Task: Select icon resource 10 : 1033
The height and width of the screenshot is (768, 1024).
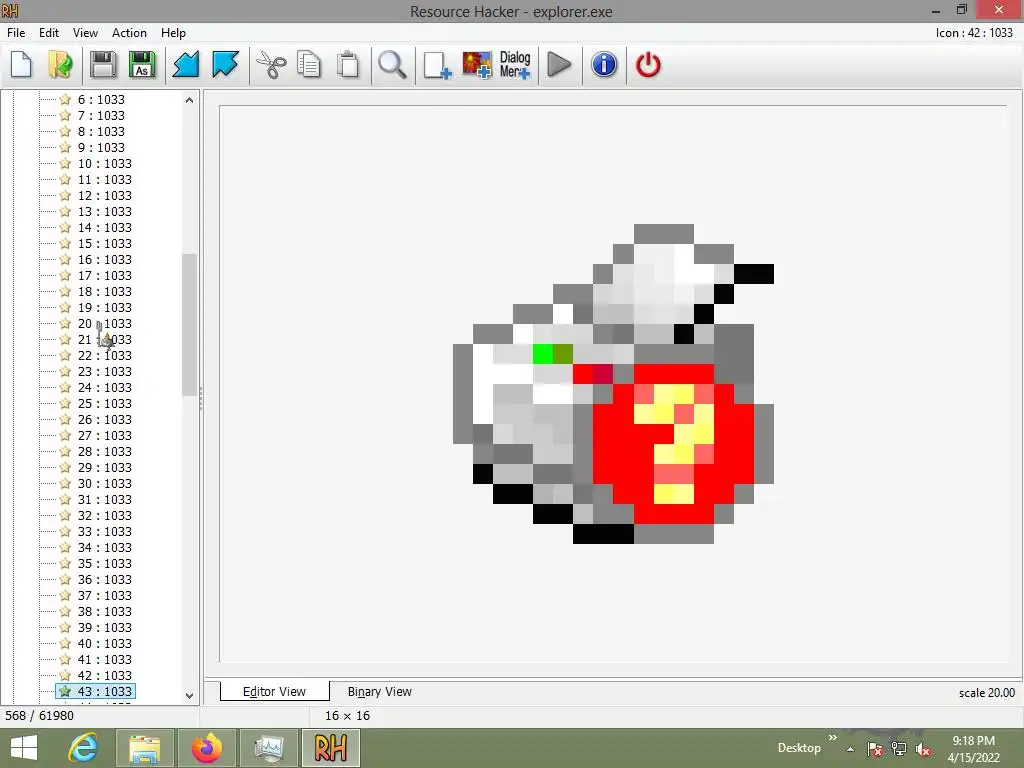Action: point(104,163)
